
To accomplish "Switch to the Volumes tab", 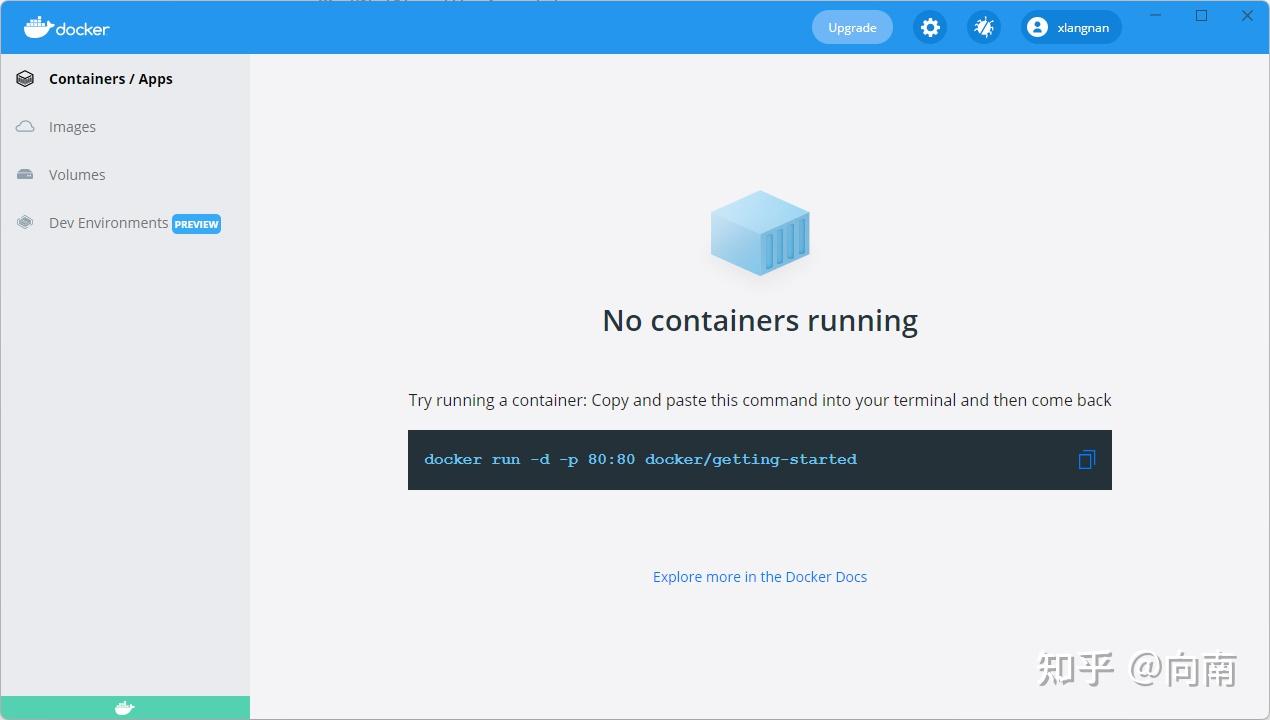I will (x=77, y=174).
